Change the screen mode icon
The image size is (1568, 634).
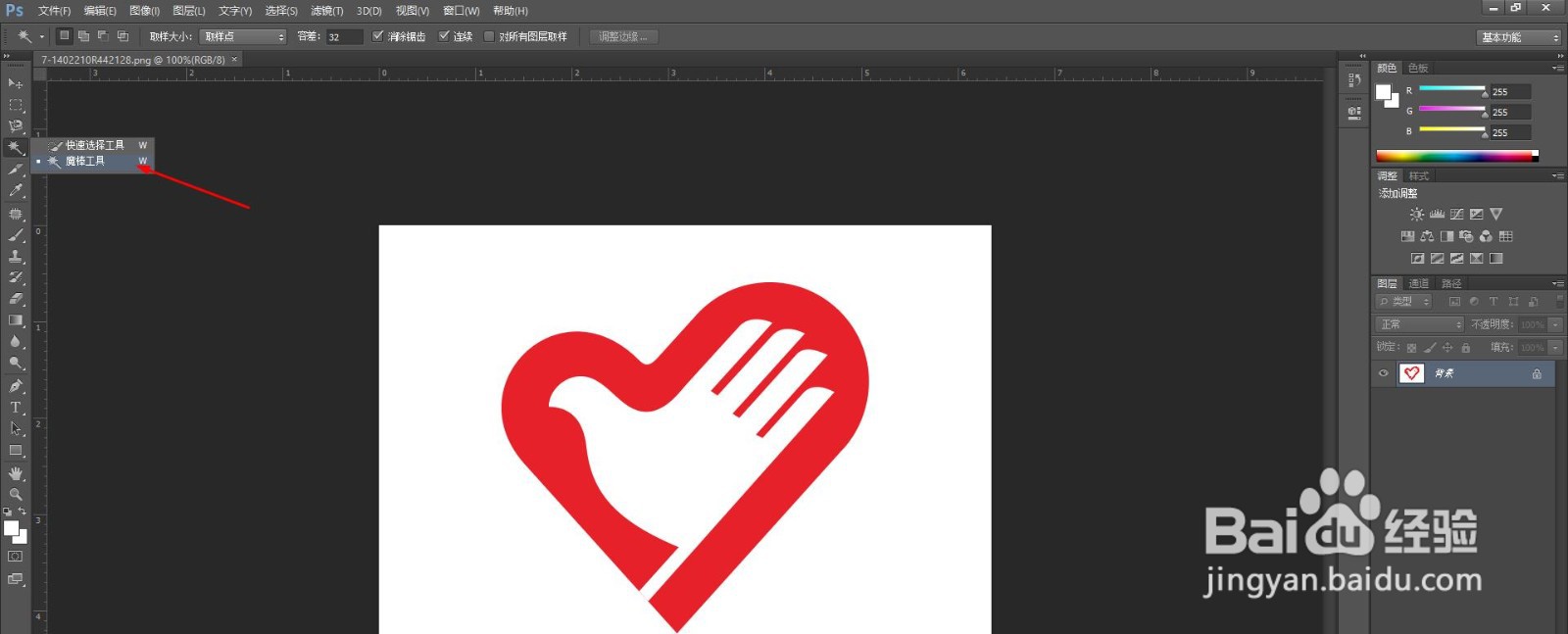point(15,579)
